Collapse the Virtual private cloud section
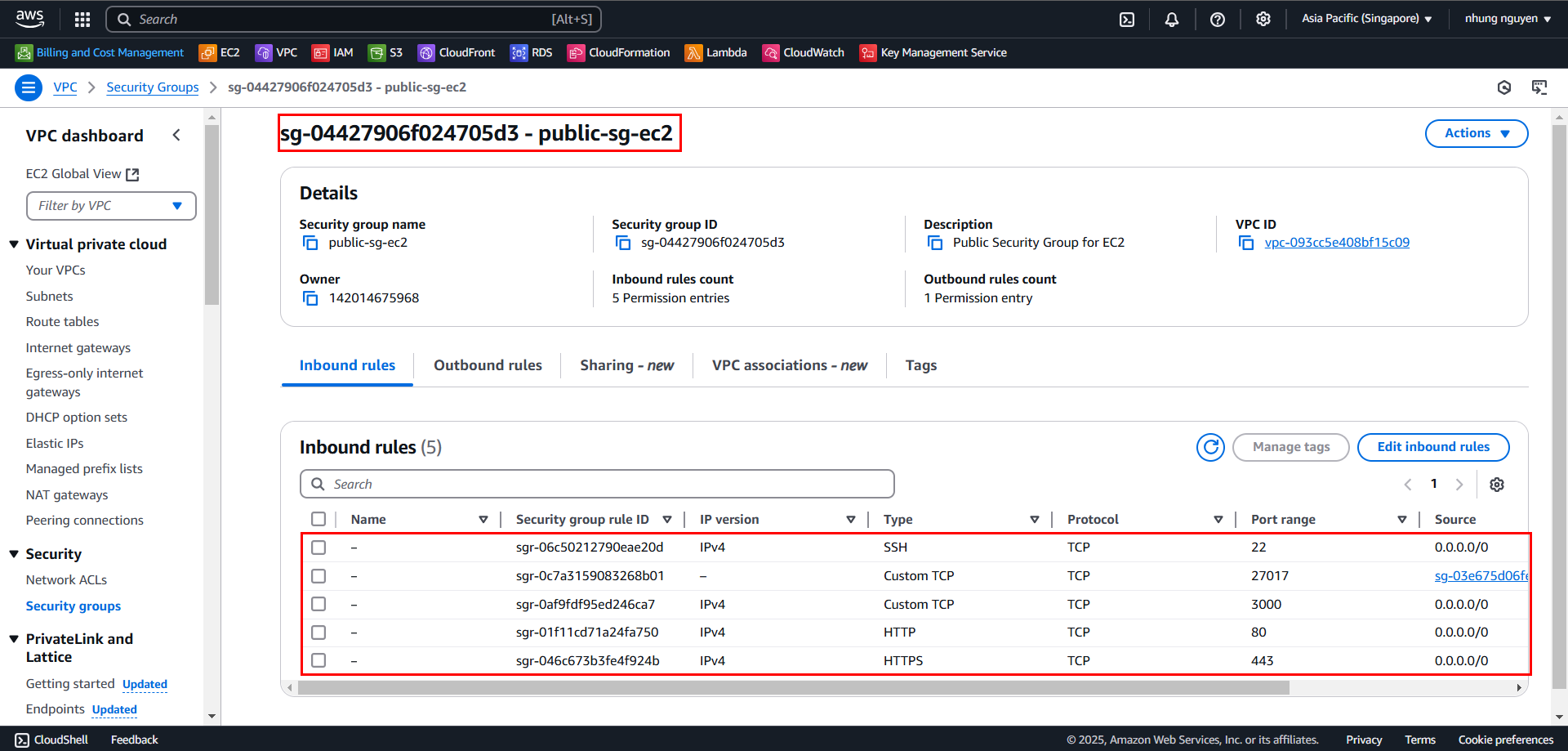 [x=14, y=244]
